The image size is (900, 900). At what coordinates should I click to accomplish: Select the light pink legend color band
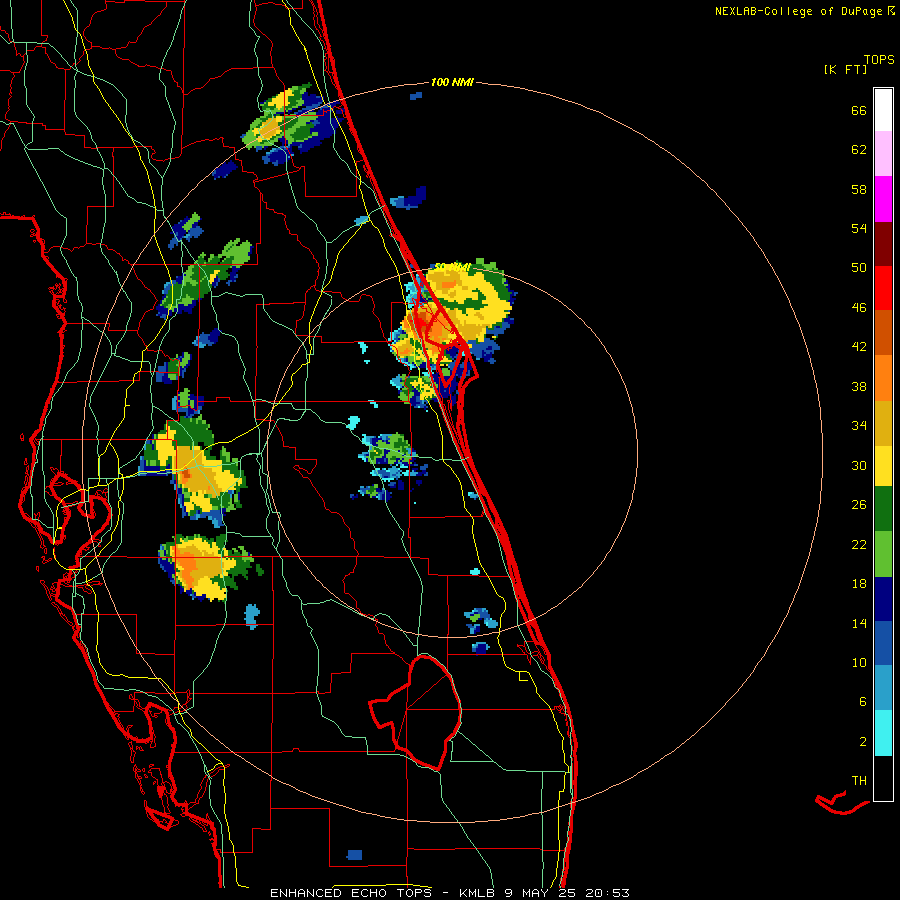click(883, 153)
